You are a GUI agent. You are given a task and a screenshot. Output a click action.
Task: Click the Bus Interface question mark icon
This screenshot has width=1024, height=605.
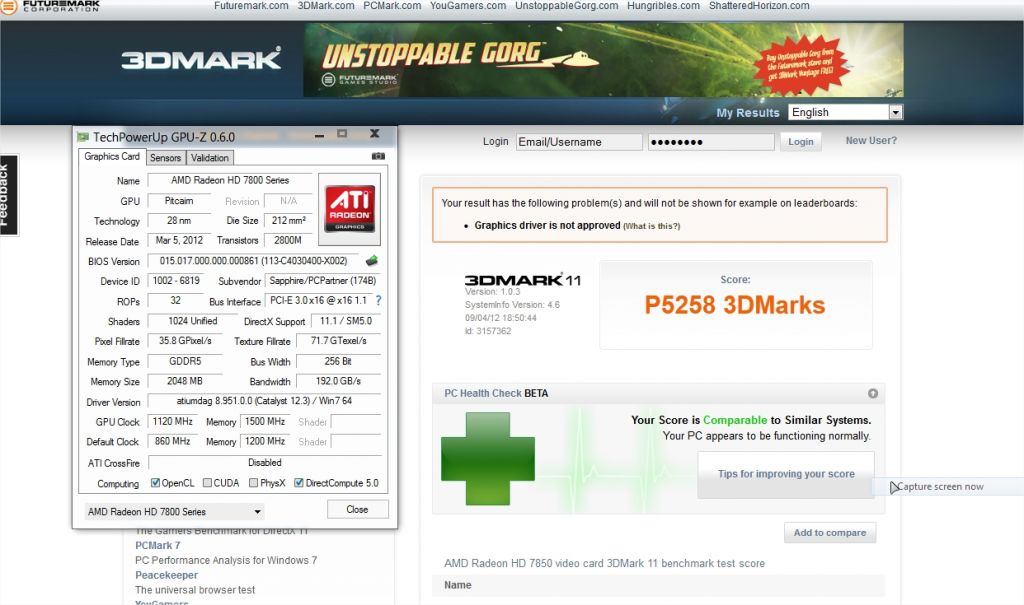pyautogui.click(x=378, y=301)
